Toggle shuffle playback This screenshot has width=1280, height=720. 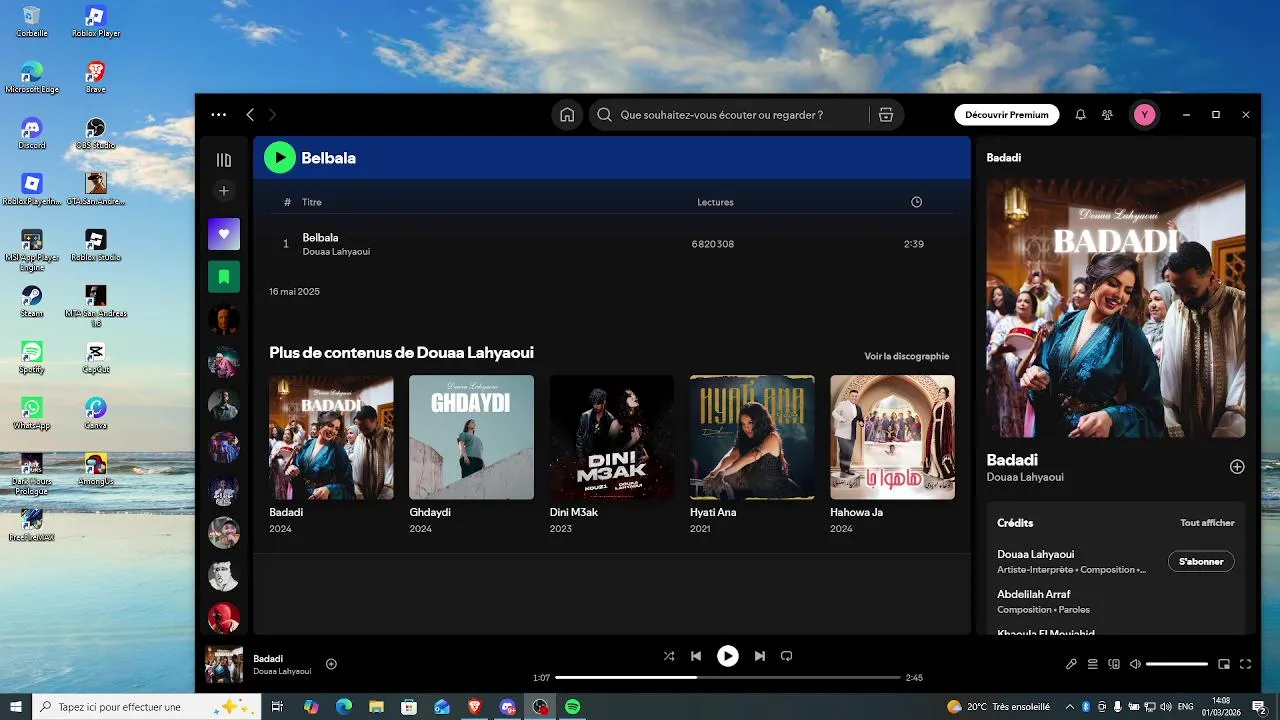(669, 656)
